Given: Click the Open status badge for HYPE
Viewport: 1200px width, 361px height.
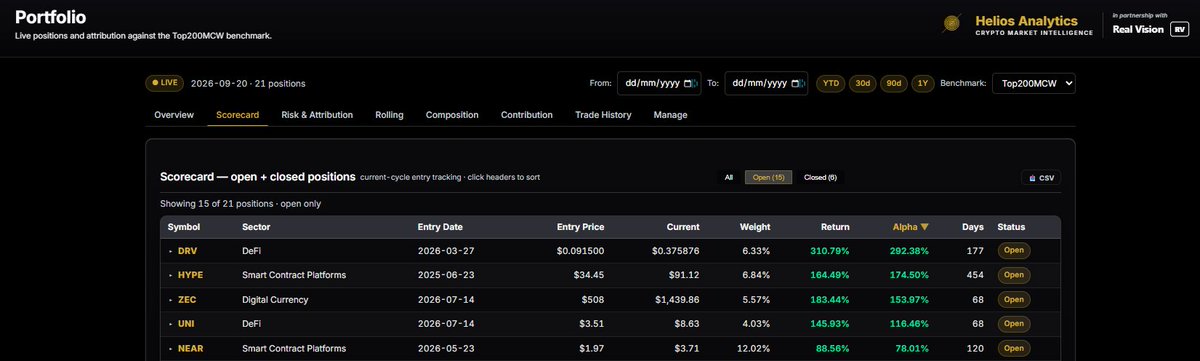Looking at the screenshot, I should click(x=1014, y=275).
